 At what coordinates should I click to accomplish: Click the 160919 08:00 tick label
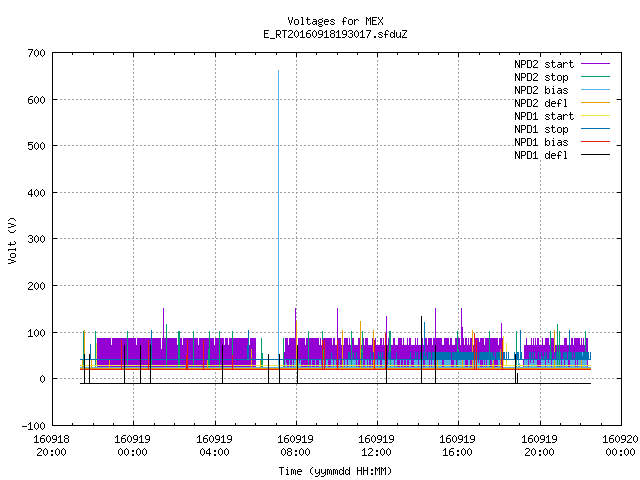click(x=296, y=446)
